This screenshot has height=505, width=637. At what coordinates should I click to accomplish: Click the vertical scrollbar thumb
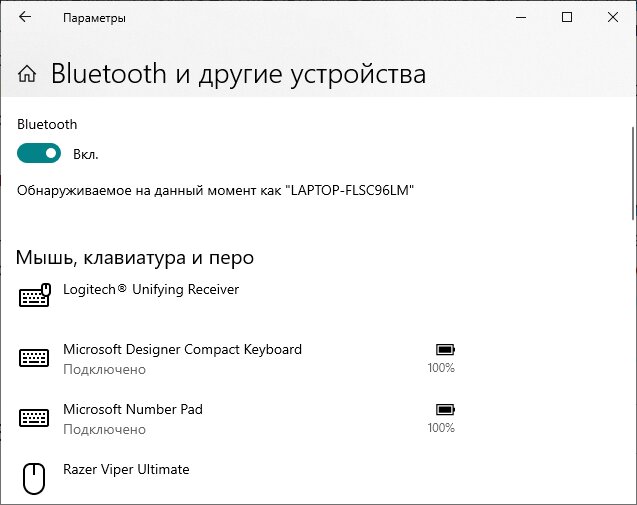[x=634, y=173]
